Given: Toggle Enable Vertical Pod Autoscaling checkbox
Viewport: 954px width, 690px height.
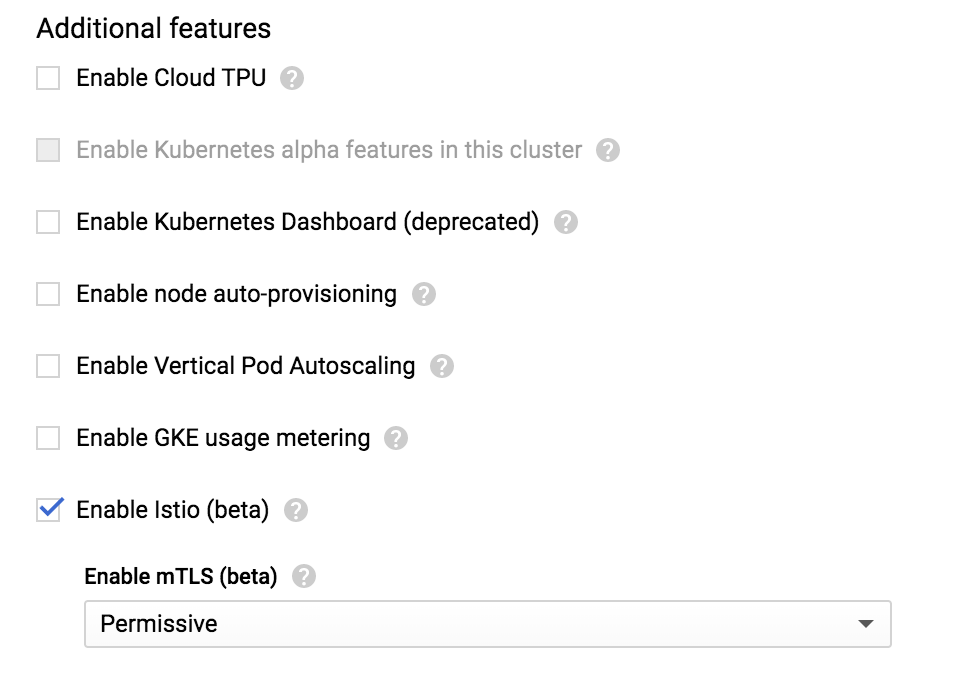Looking at the screenshot, I should (48, 366).
